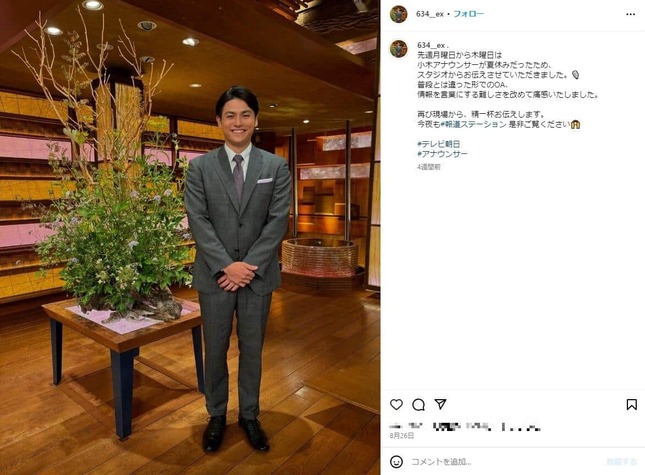The width and height of the screenshot is (645, 475).
Task: Follow the account via フォロー link
Action: (469, 14)
